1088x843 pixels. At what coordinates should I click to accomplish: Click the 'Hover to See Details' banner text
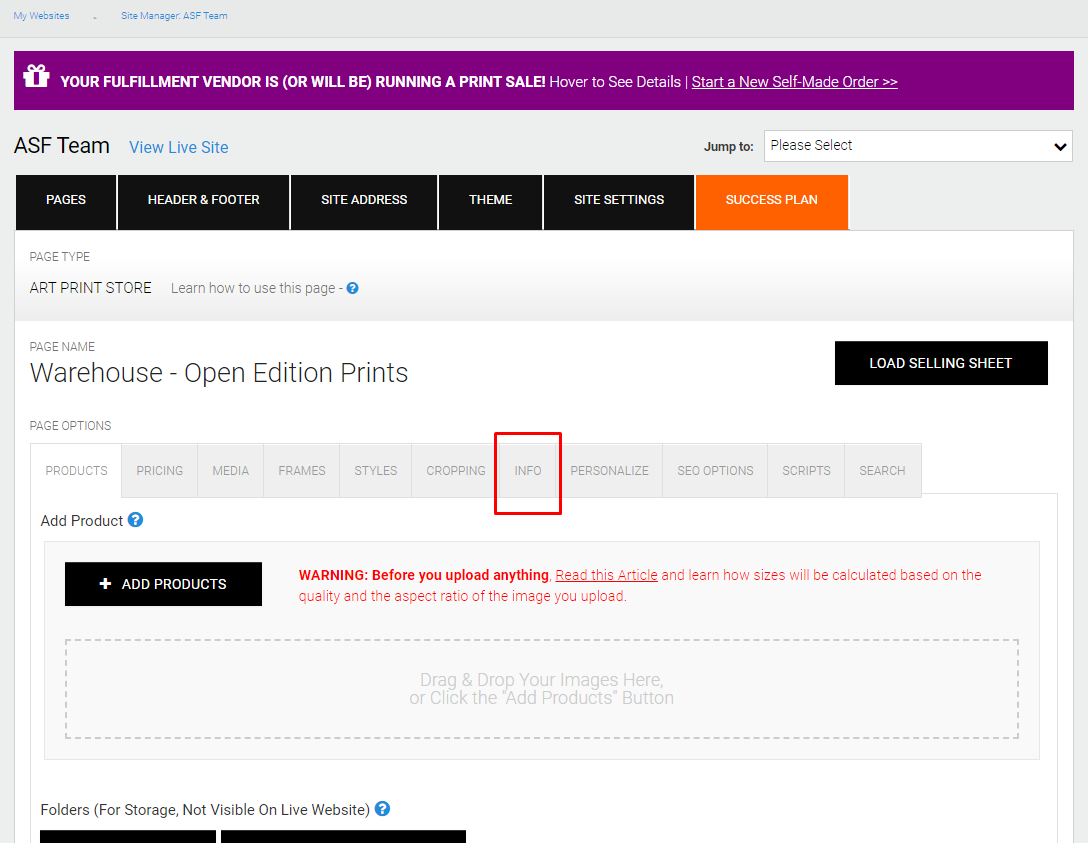615,82
